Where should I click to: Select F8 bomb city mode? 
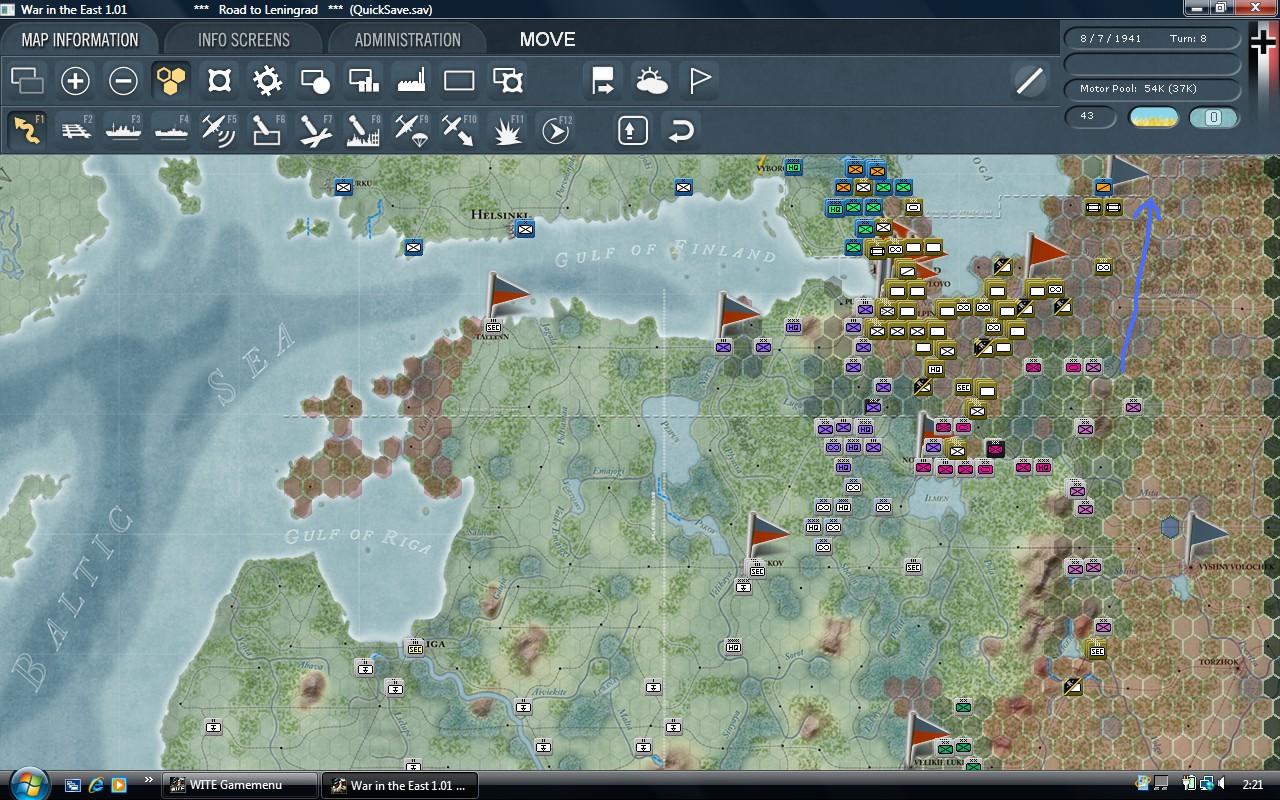(363, 130)
